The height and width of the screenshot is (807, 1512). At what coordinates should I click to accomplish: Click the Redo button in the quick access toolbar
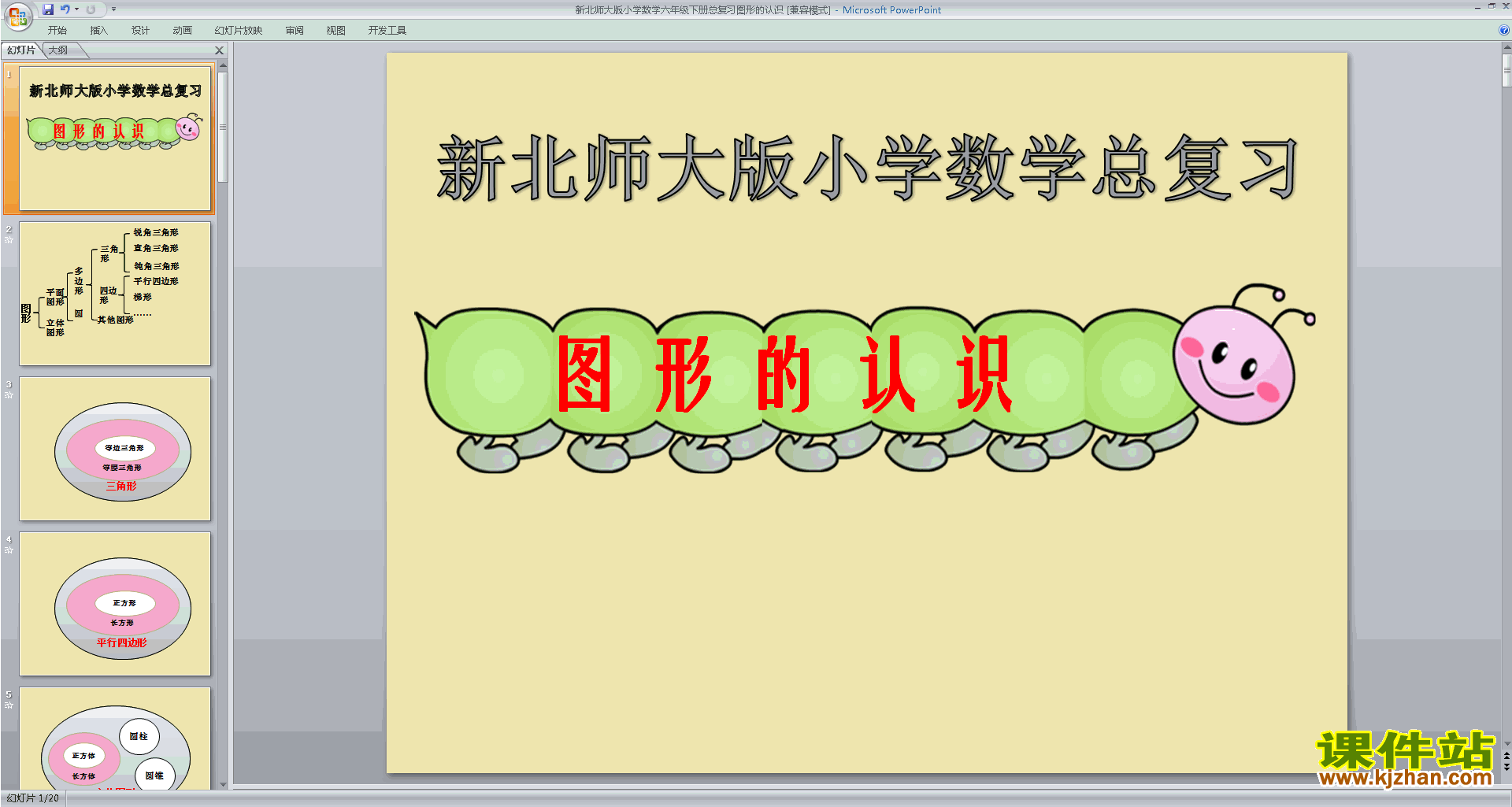(x=91, y=9)
